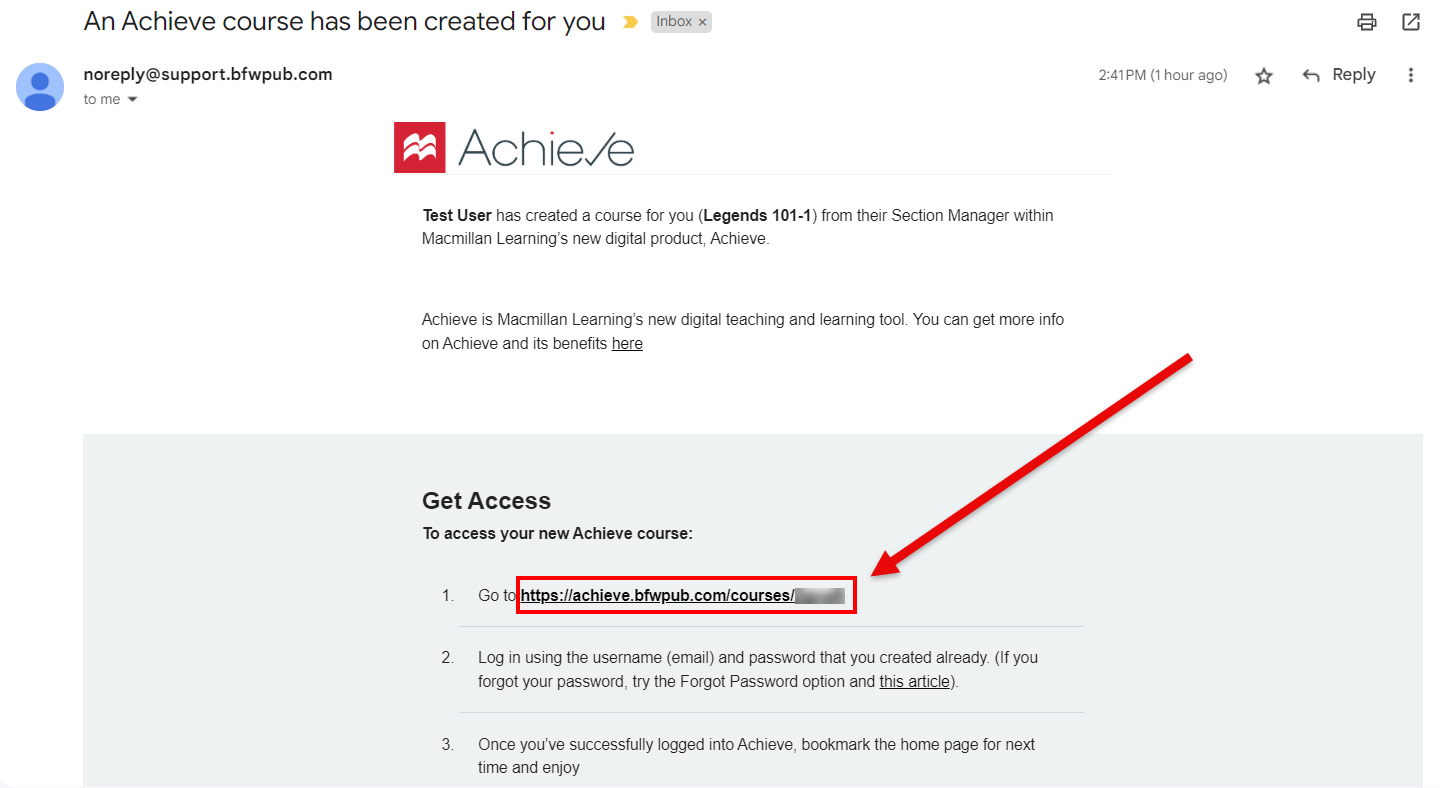Click the noreply@support.bfwpub.com sender name

coord(208,74)
